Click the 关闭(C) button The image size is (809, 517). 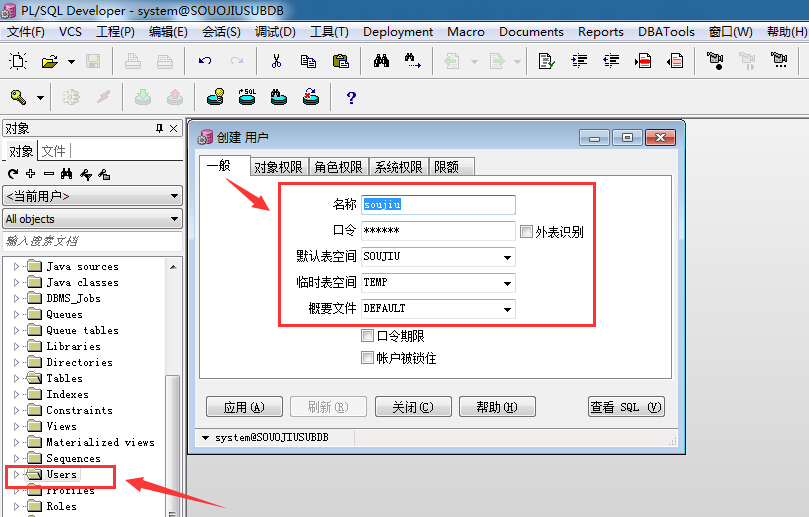click(x=413, y=407)
